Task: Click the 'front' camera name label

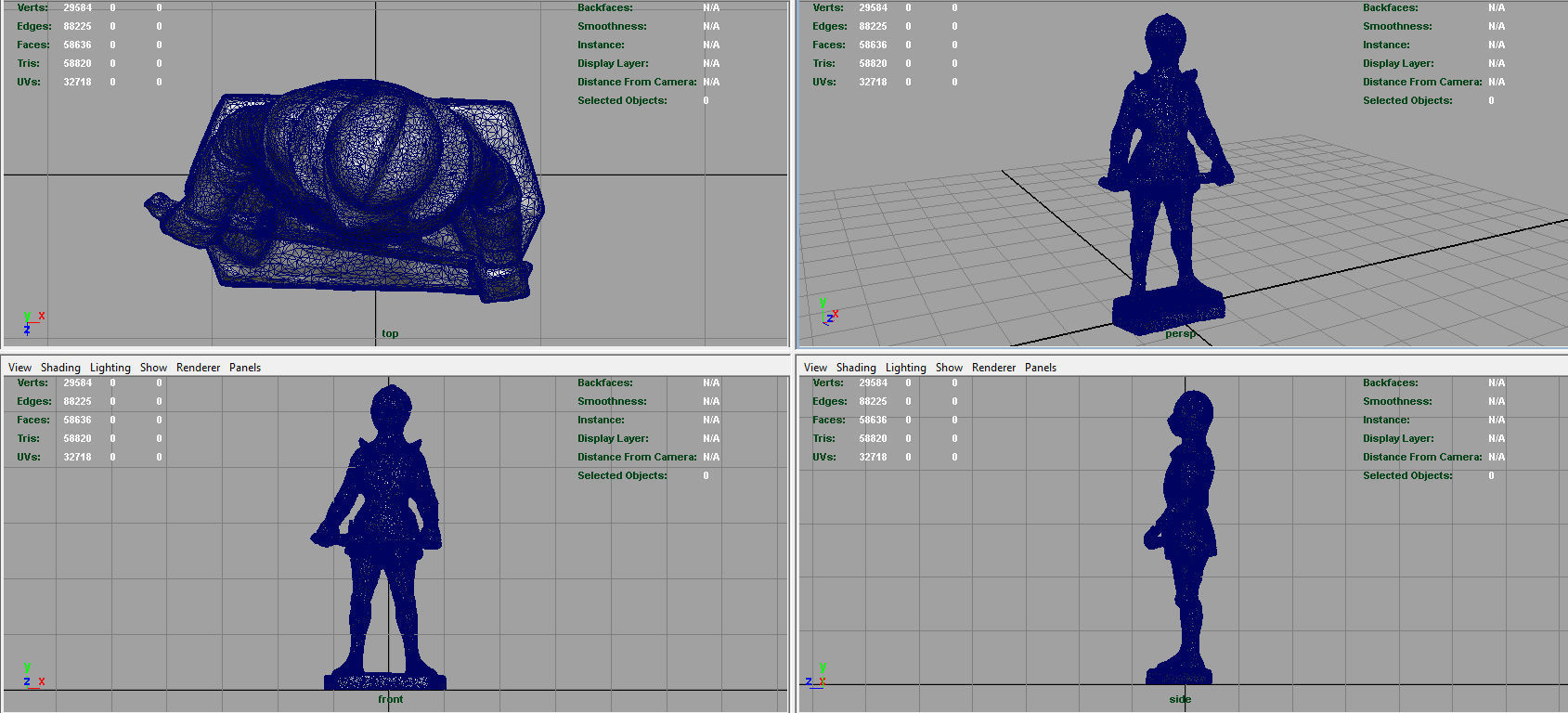Action: (390, 699)
